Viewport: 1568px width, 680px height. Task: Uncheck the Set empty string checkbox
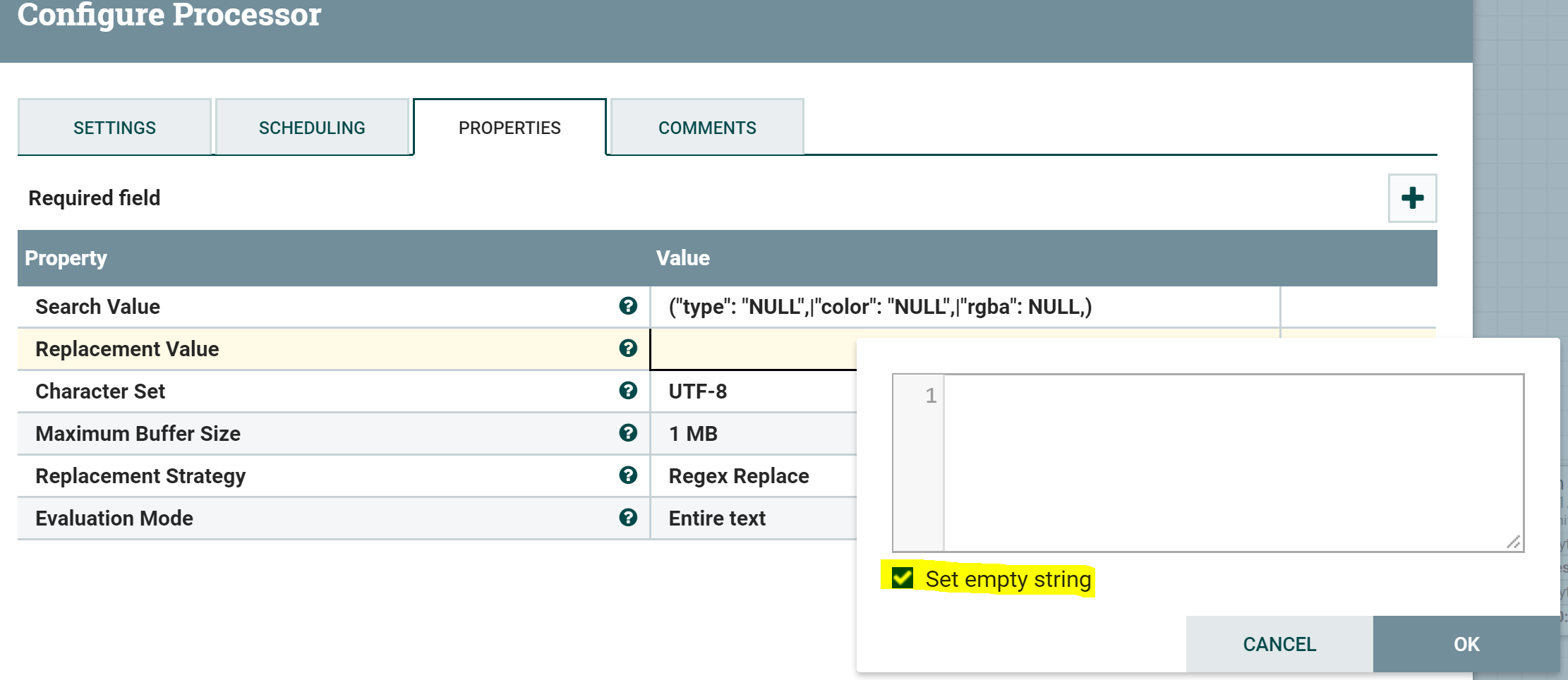tap(903, 578)
